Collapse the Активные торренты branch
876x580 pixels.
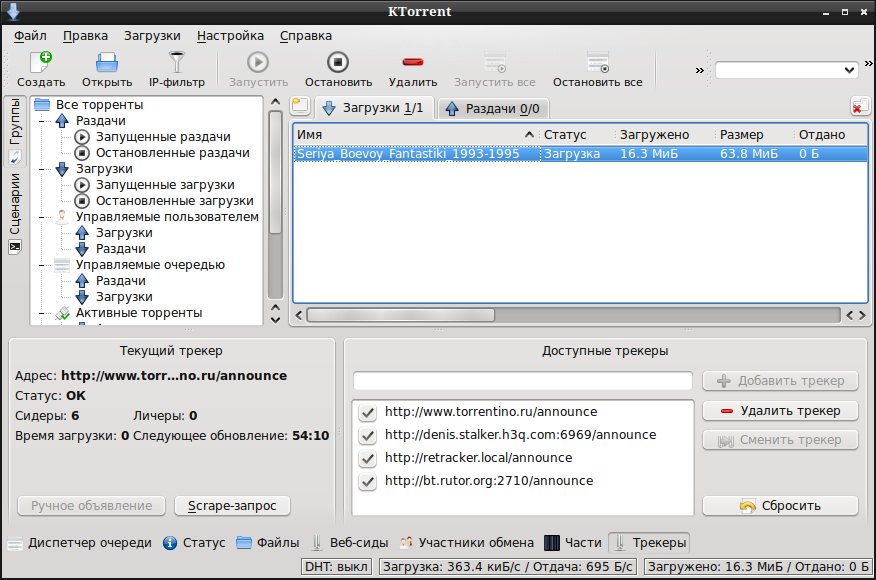[x=42, y=313]
